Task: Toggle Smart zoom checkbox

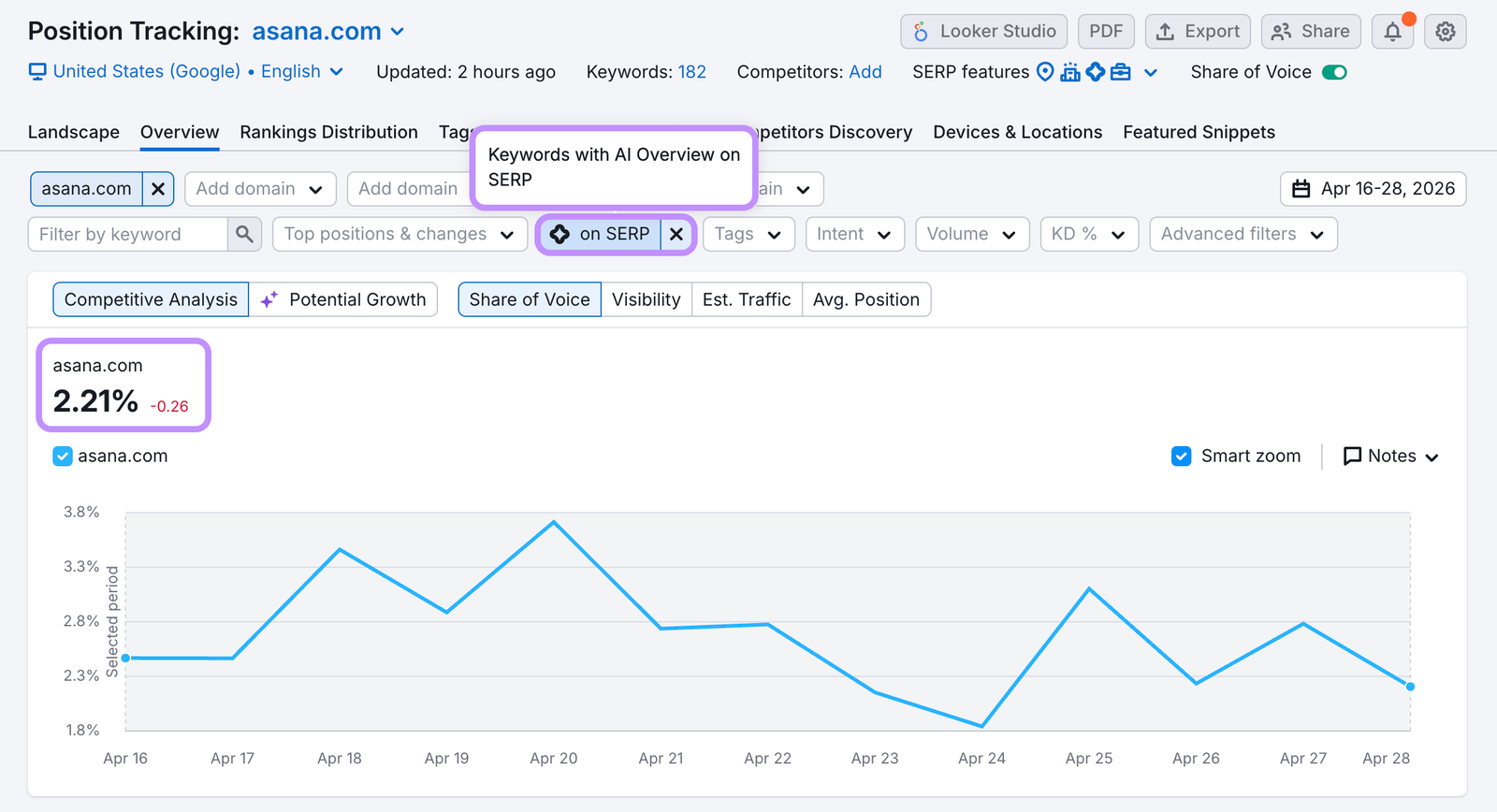Action: pos(1182,457)
